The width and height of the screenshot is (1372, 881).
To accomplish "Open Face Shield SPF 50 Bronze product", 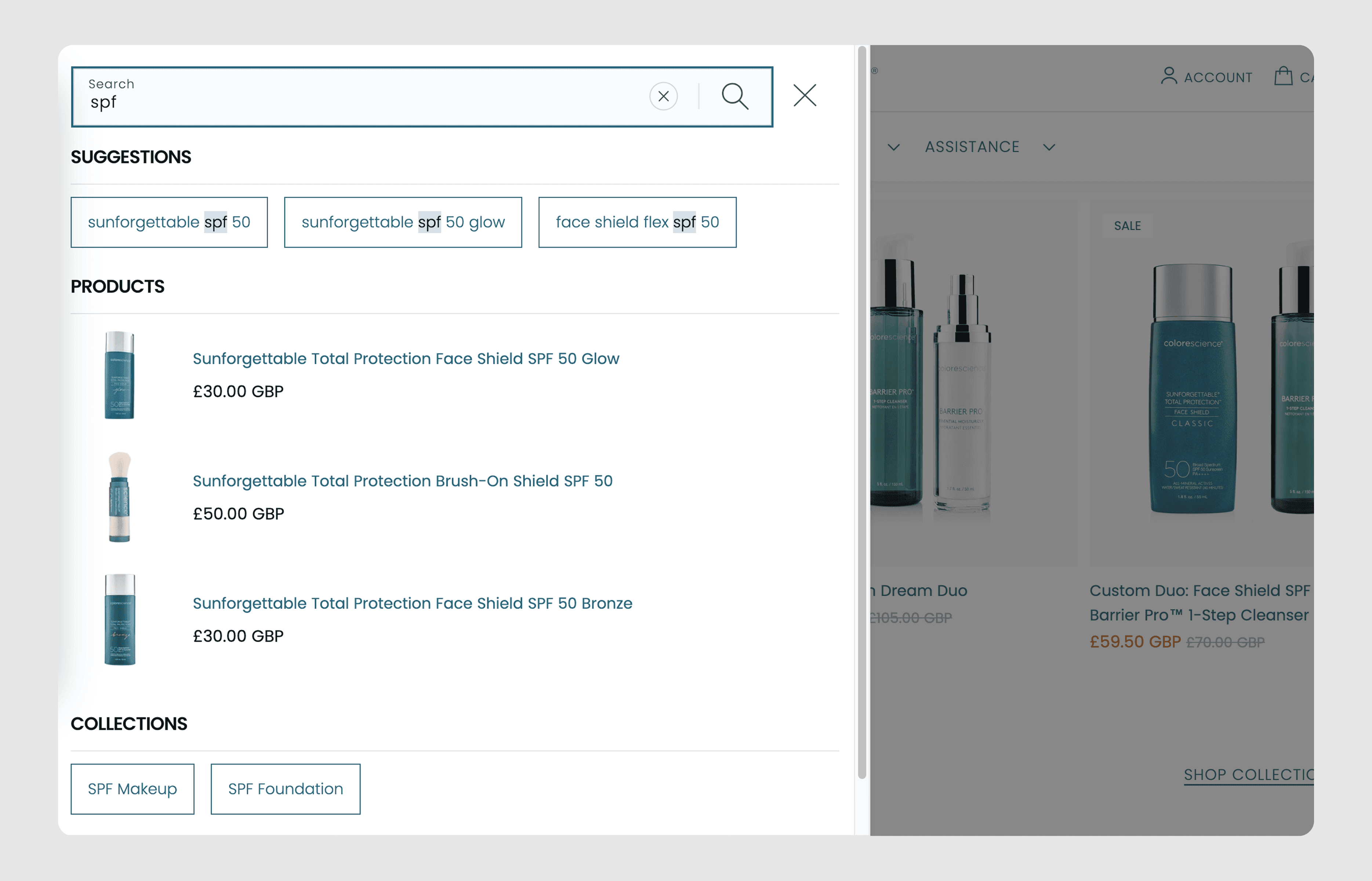I will [412, 603].
